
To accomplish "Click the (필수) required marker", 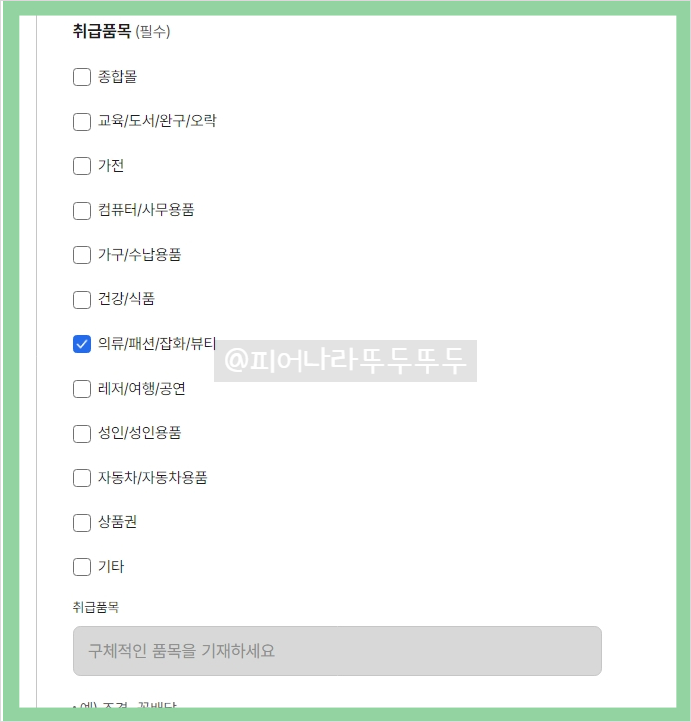I will (x=153, y=32).
